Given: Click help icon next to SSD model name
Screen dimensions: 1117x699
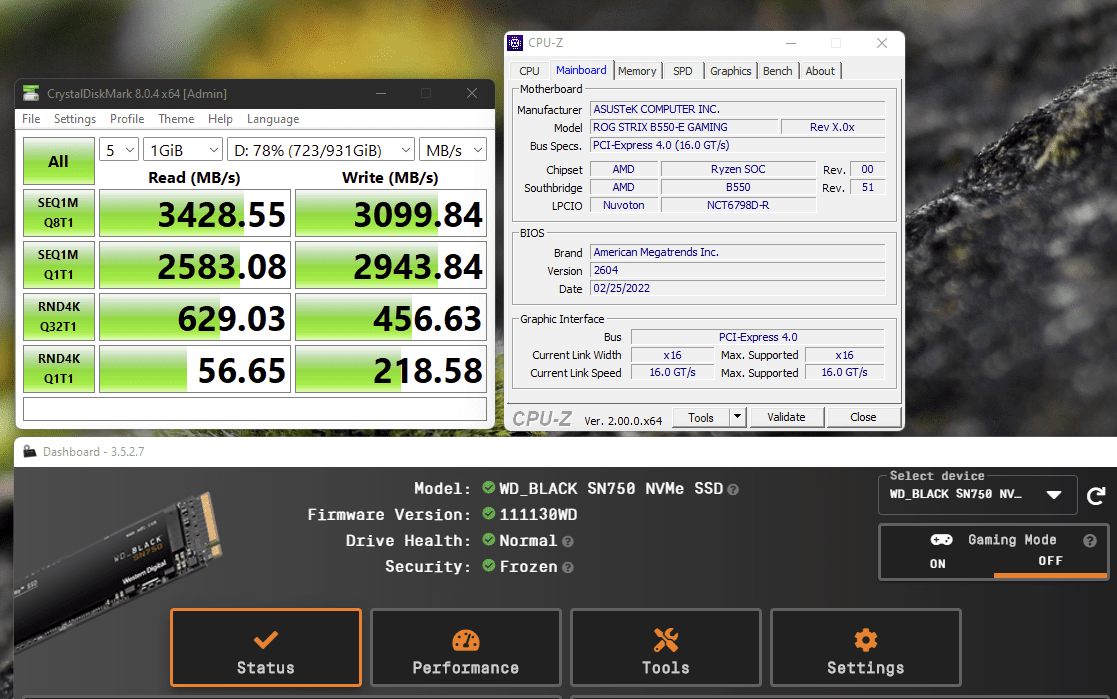Looking at the screenshot, I should pyautogui.click(x=733, y=490).
